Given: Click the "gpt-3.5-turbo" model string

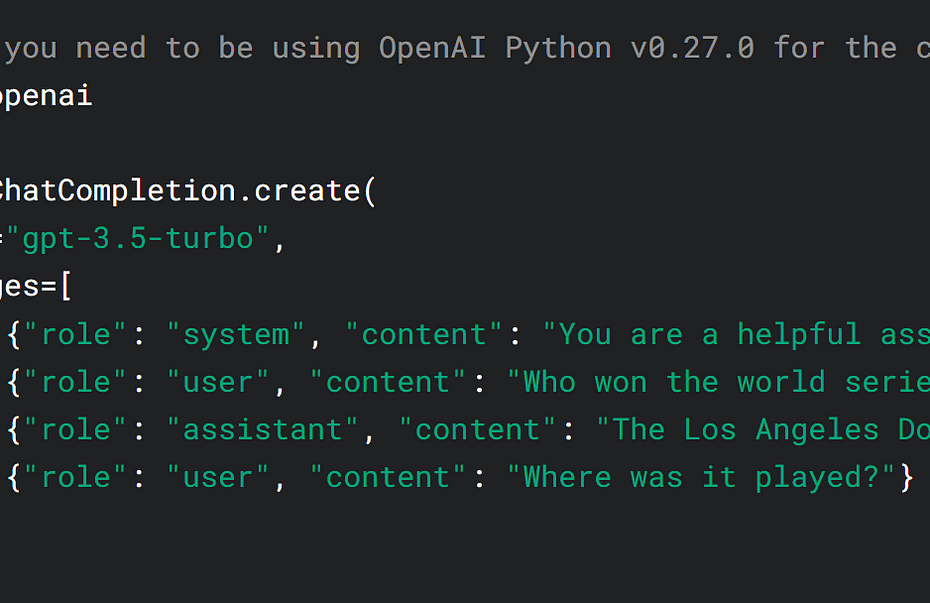Looking at the screenshot, I should tap(138, 239).
